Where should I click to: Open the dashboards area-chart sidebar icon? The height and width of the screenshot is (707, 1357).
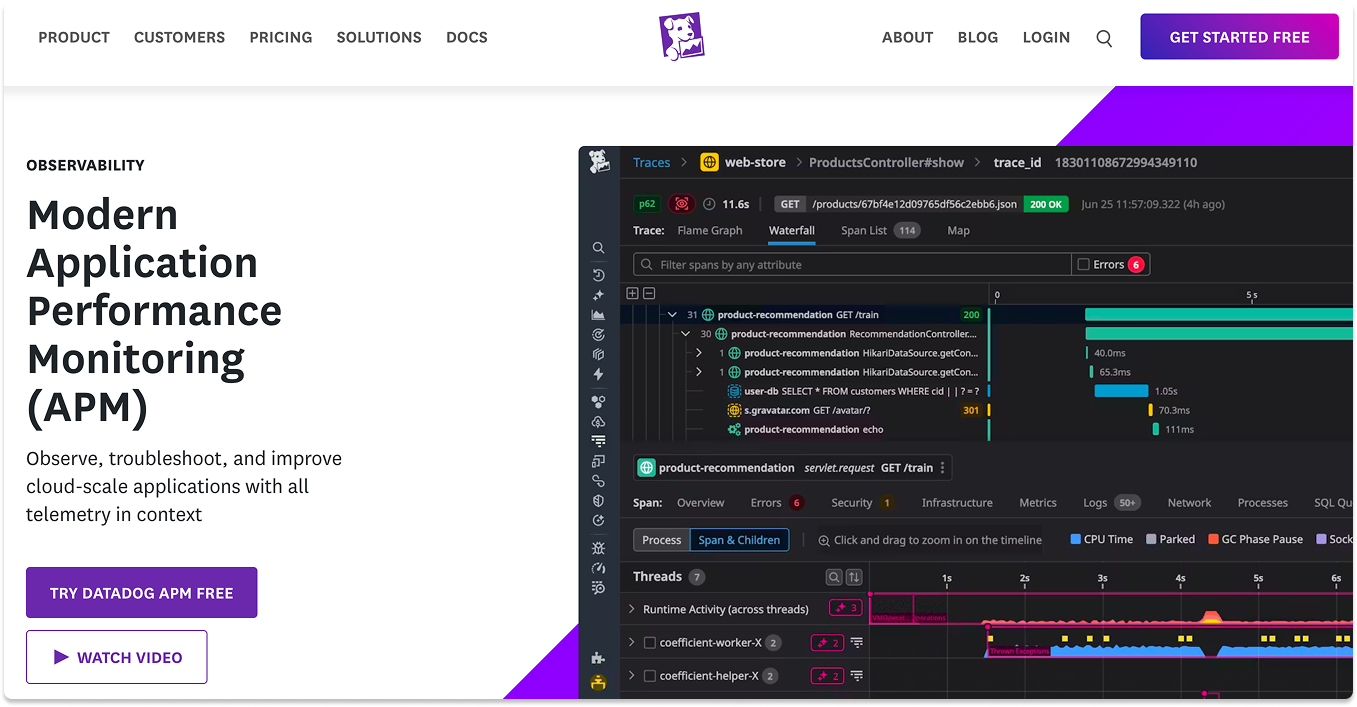click(x=598, y=315)
